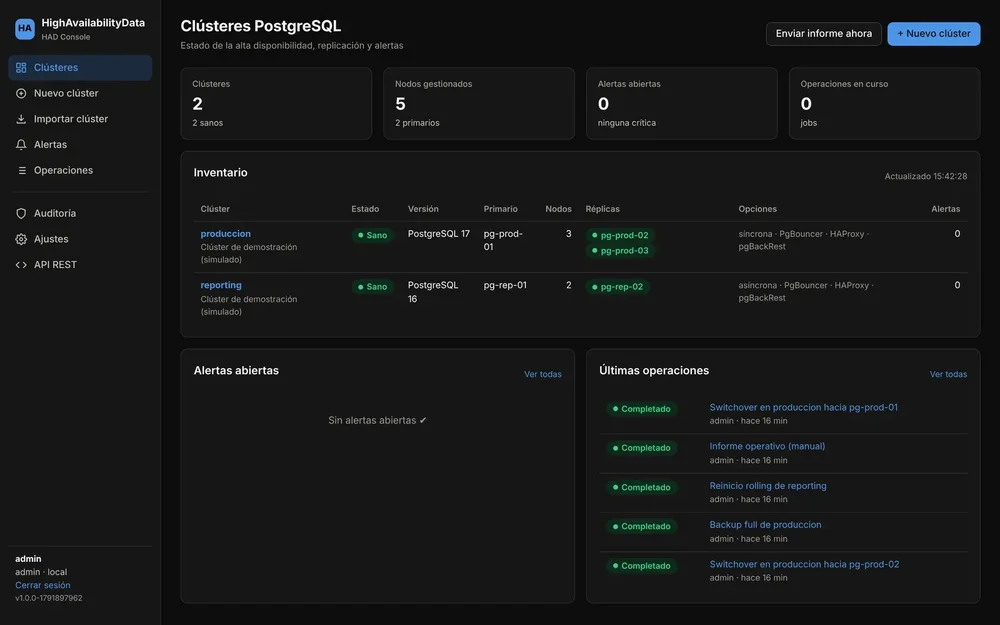Click the Operaciones list icon

pos(21,170)
